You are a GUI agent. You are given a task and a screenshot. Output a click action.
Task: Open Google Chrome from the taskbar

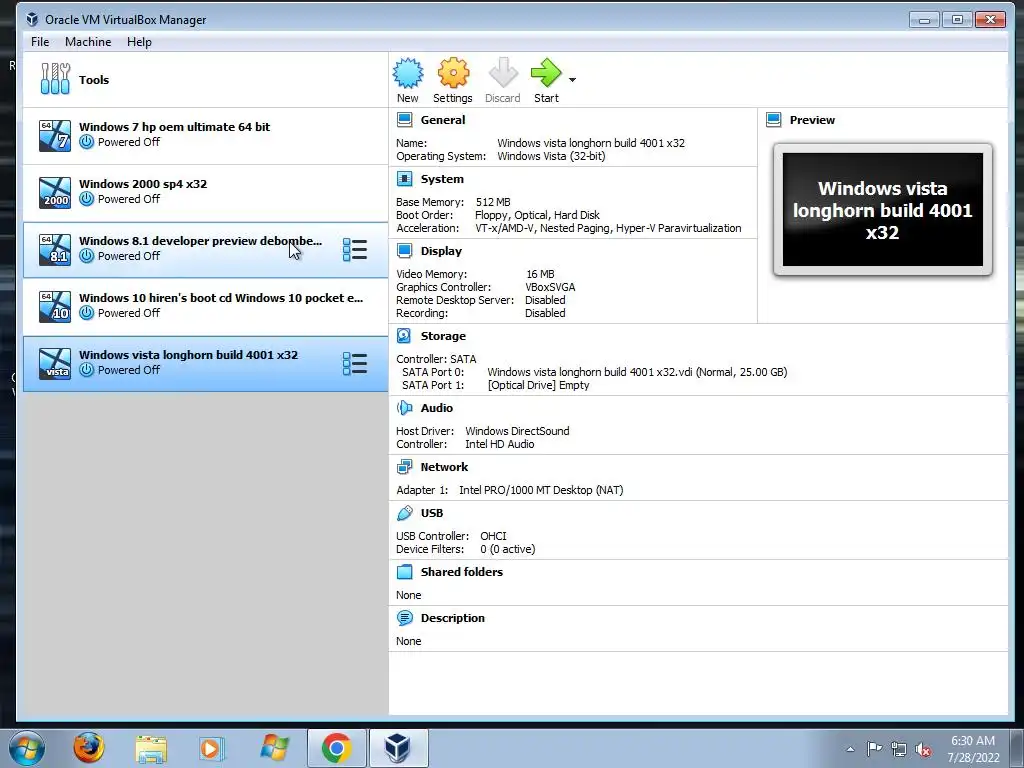click(x=336, y=748)
